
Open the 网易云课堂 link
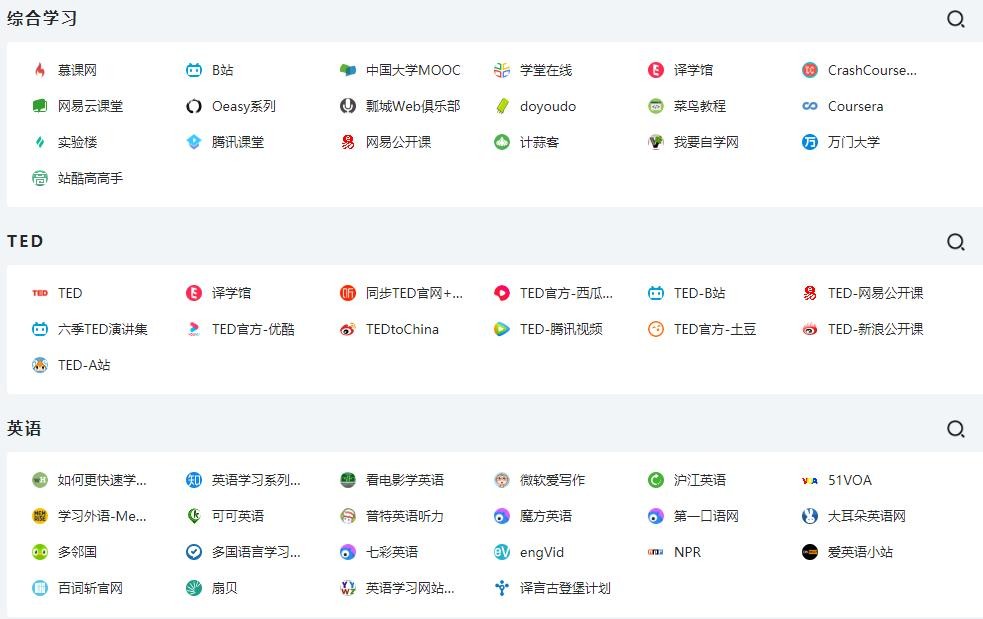click(x=90, y=106)
